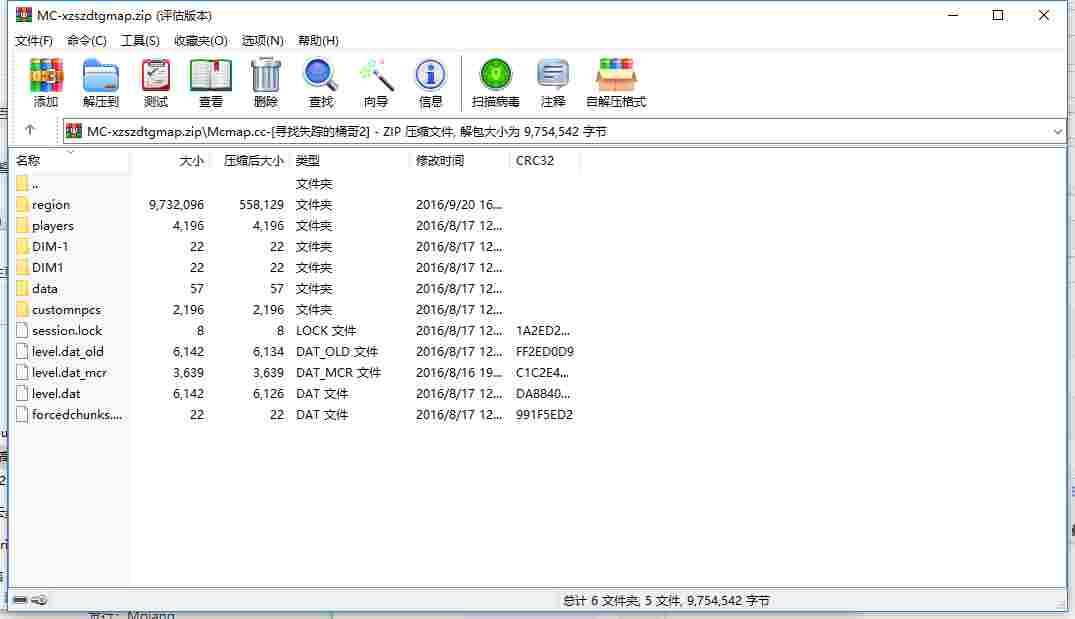Open the 帮助(H) menu
This screenshot has width=1075, height=619.
(x=318, y=40)
